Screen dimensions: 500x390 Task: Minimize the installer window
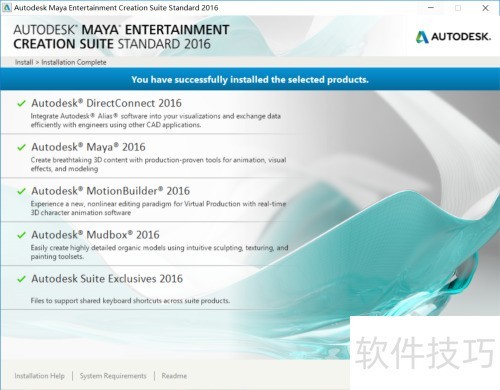click(x=431, y=7)
